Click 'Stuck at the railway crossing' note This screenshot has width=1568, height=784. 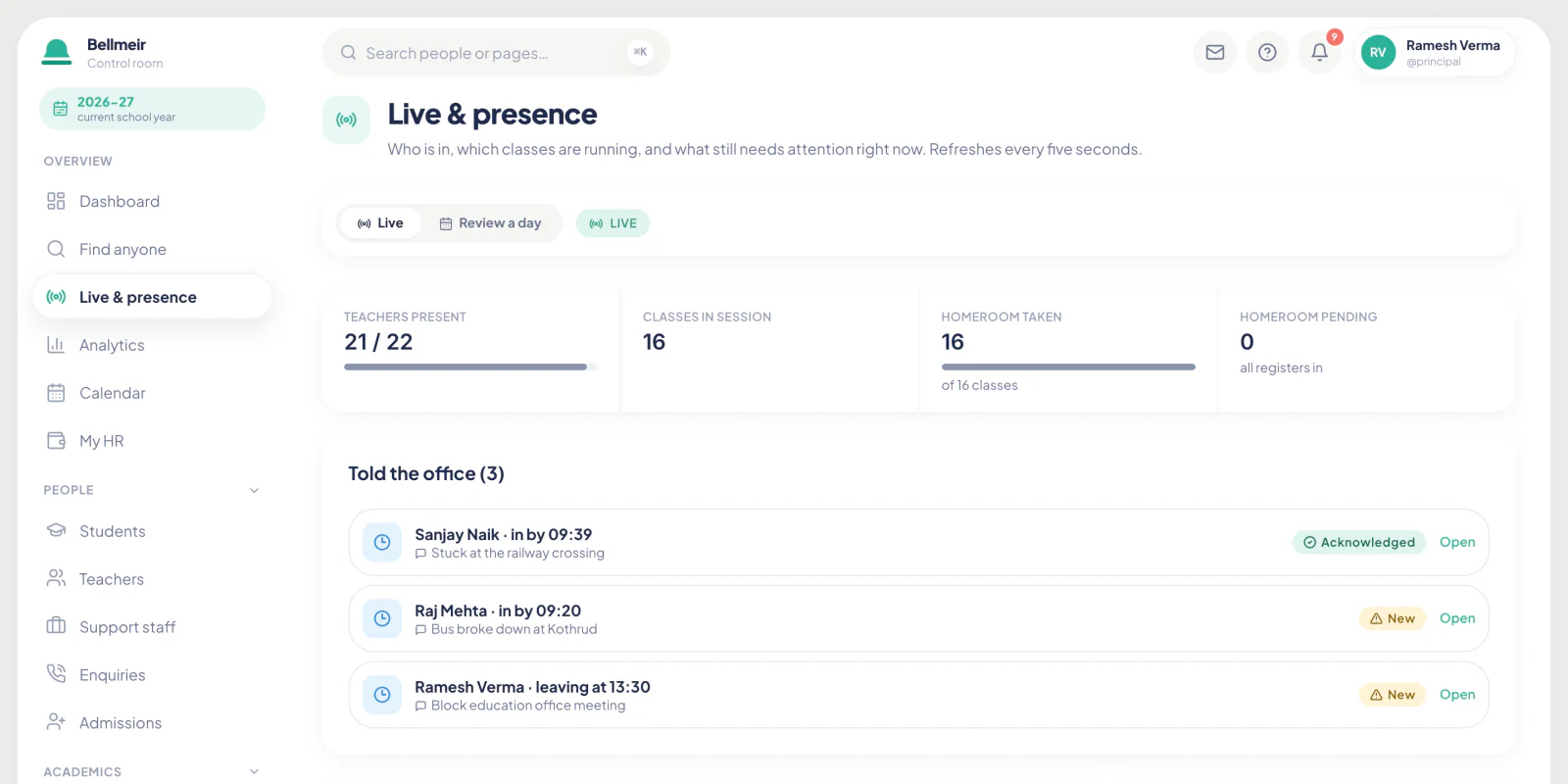(517, 554)
